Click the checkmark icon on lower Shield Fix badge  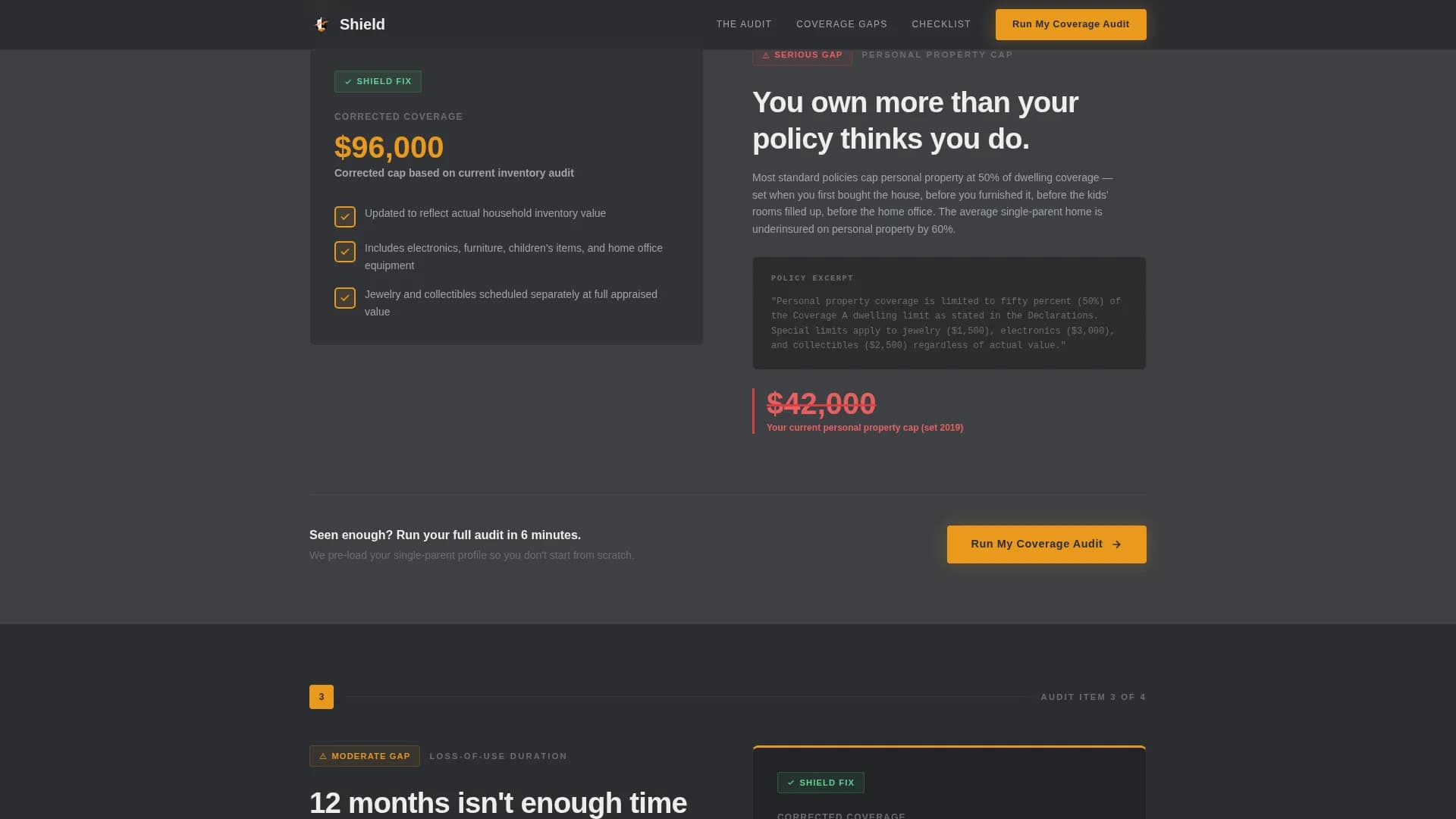click(791, 783)
